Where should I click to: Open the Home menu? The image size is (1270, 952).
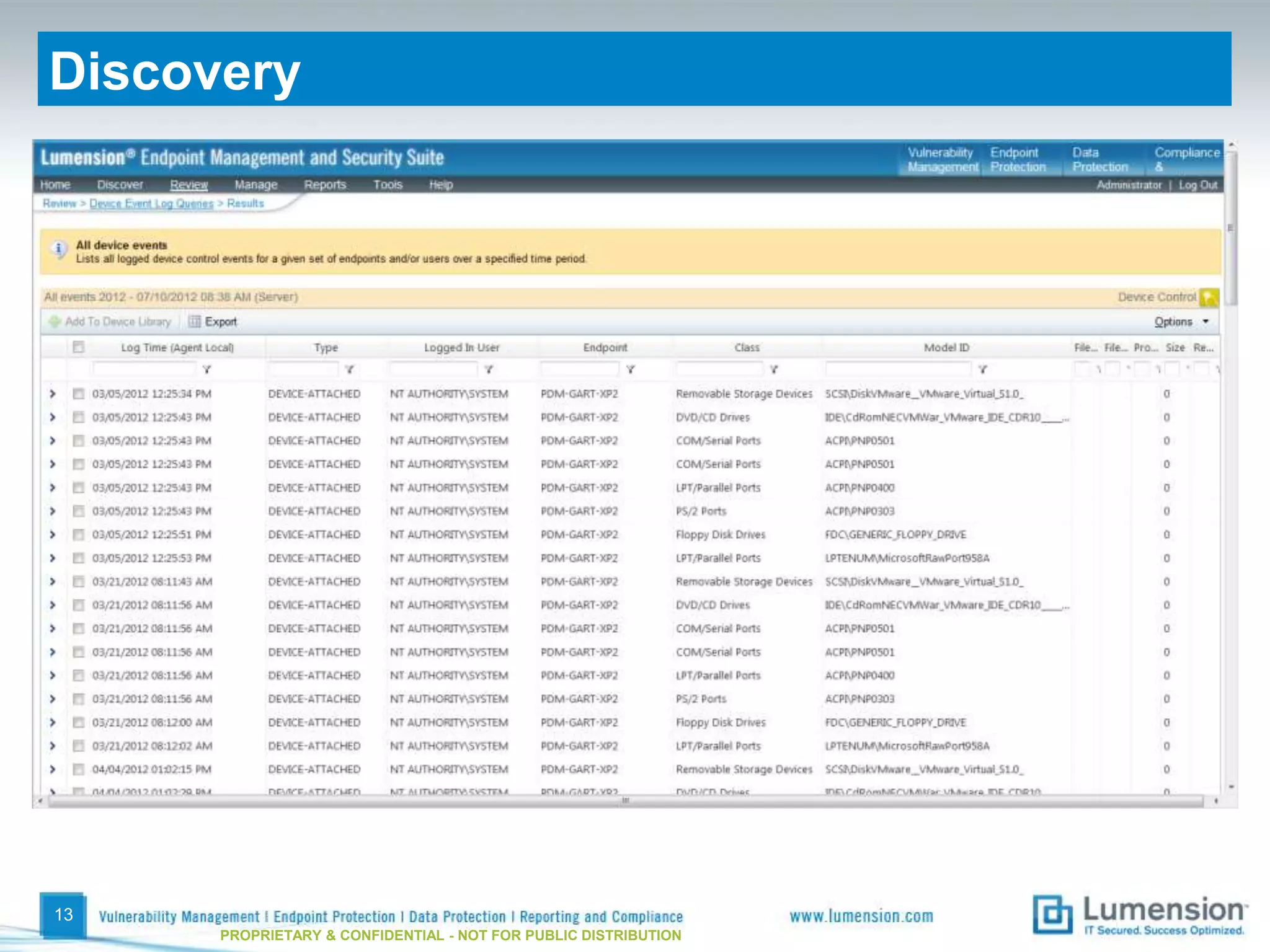(55, 185)
